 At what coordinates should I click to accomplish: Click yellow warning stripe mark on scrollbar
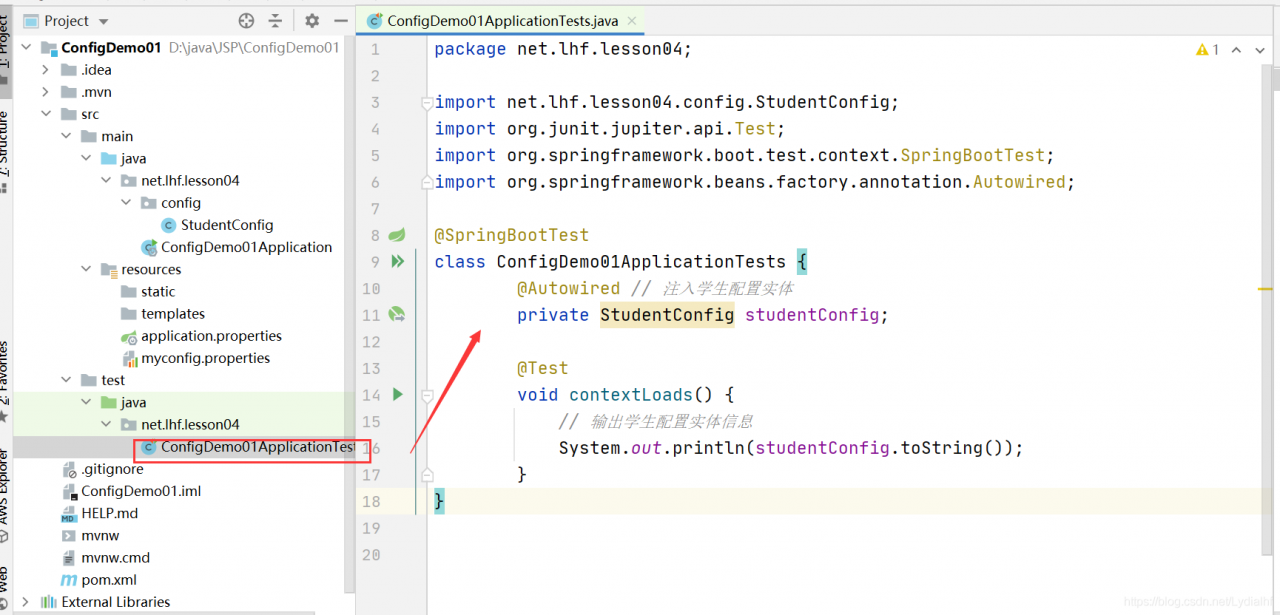pos(1264,289)
